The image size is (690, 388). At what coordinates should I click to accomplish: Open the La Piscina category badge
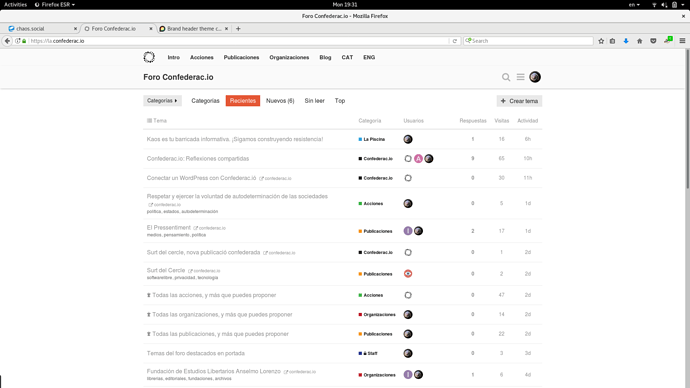372,139
